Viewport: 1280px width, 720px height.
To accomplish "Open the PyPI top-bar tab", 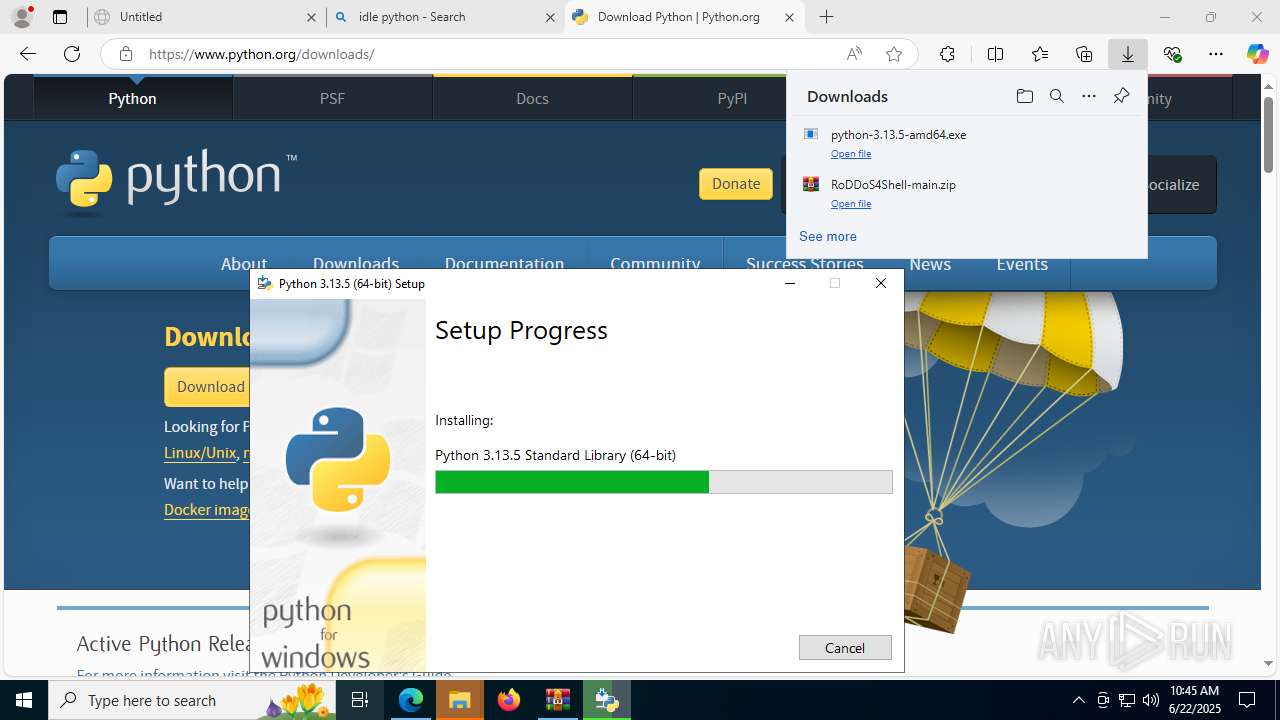I will click(x=732, y=98).
